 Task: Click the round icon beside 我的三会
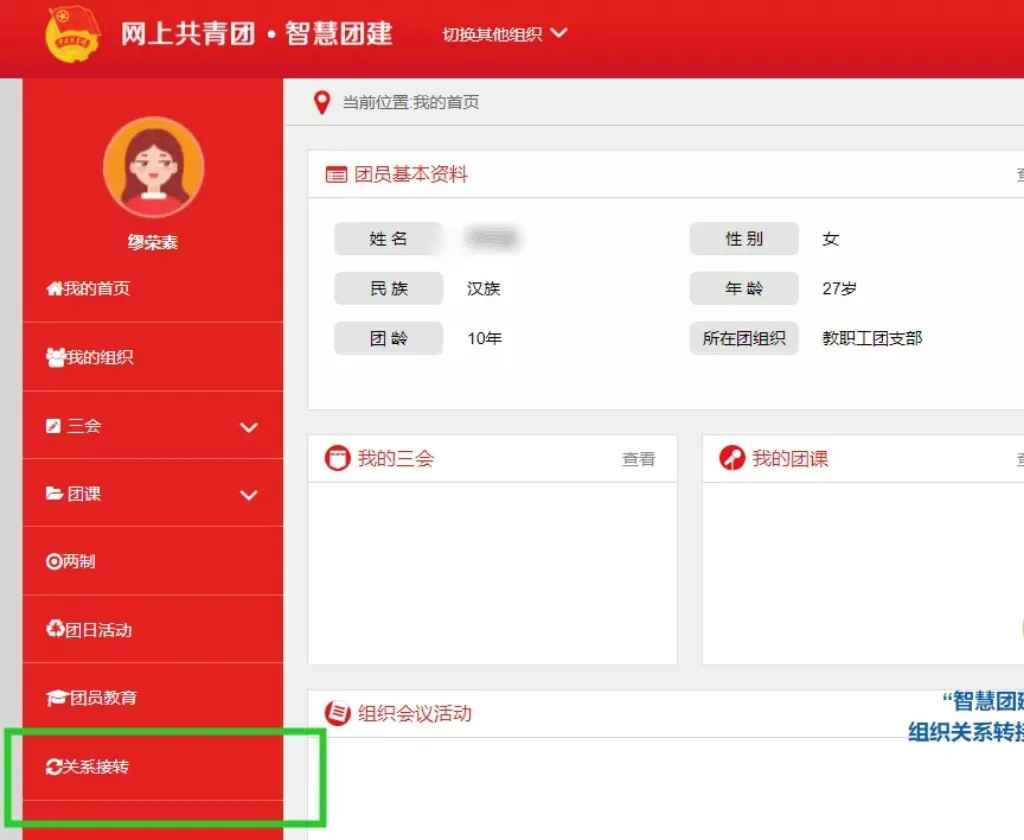point(338,459)
